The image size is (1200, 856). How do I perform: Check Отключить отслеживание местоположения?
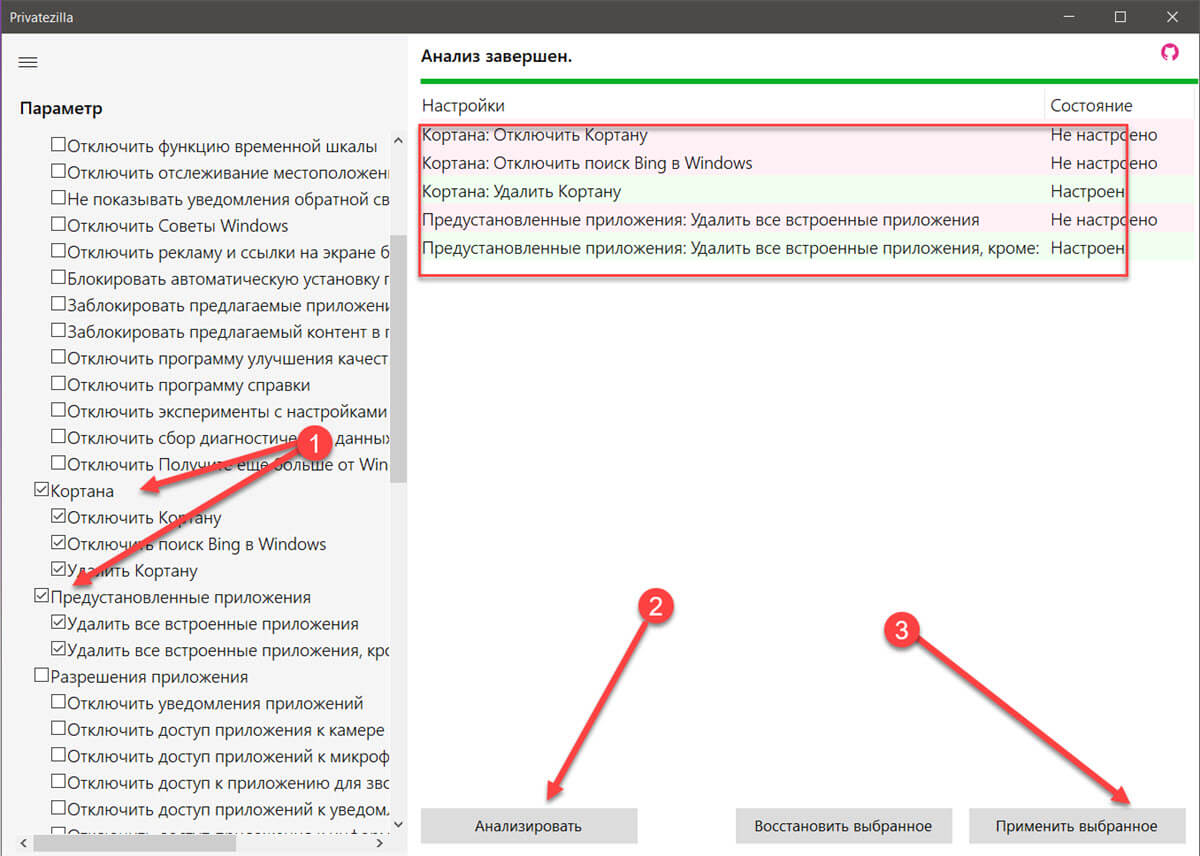click(58, 172)
